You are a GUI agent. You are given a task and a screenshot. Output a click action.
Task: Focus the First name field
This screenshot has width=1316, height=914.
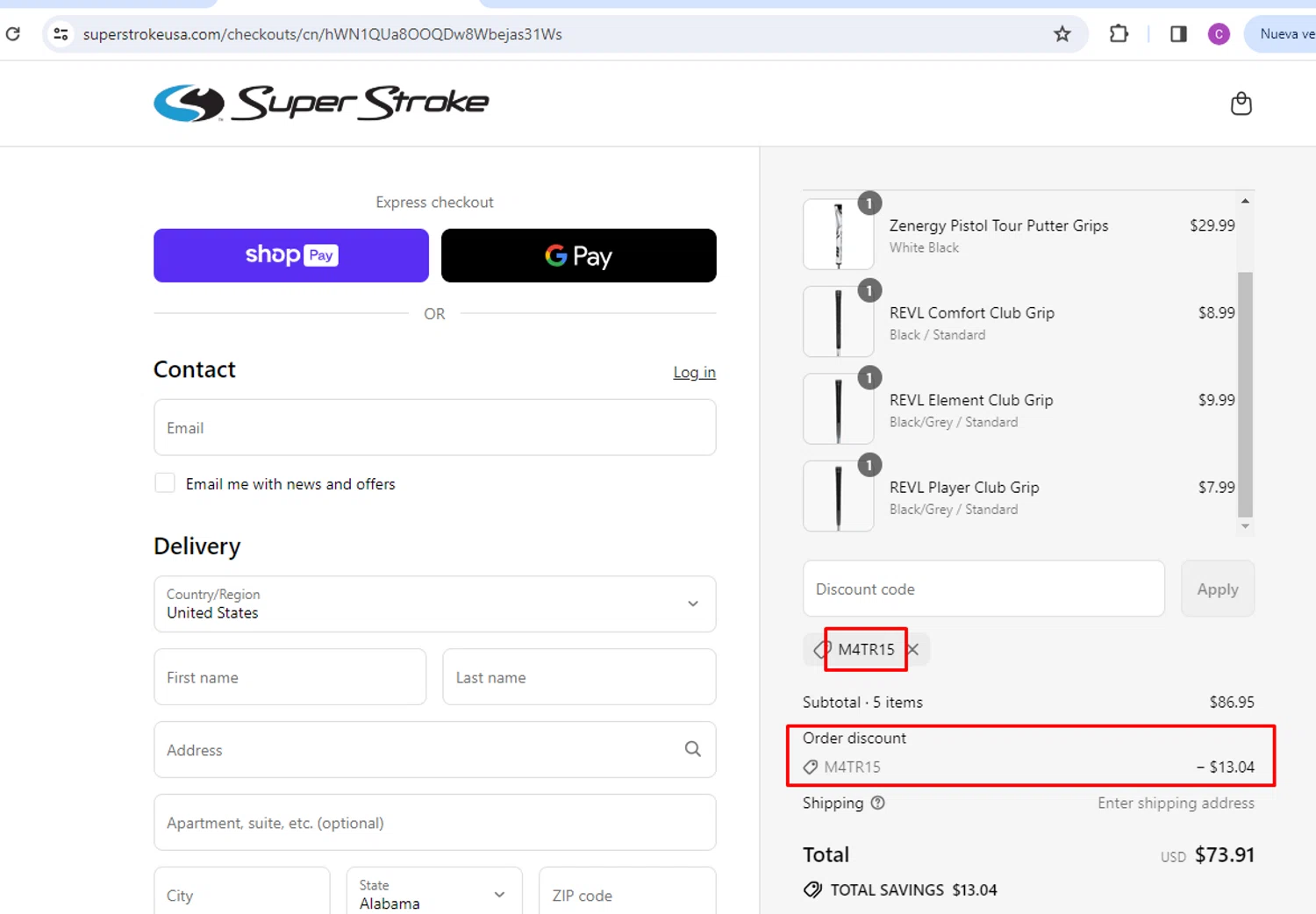pyautogui.click(x=290, y=677)
